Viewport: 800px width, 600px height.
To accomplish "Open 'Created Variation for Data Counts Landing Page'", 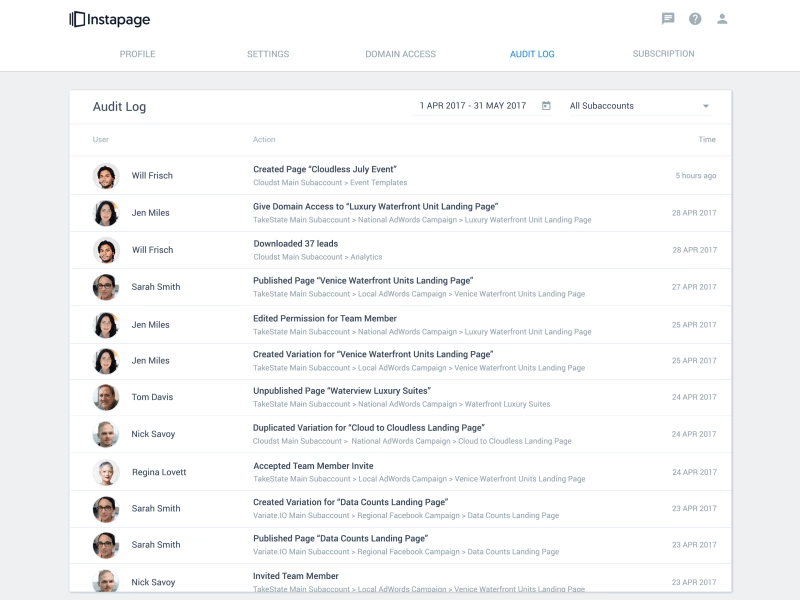I will pyautogui.click(x=351, y=502).
